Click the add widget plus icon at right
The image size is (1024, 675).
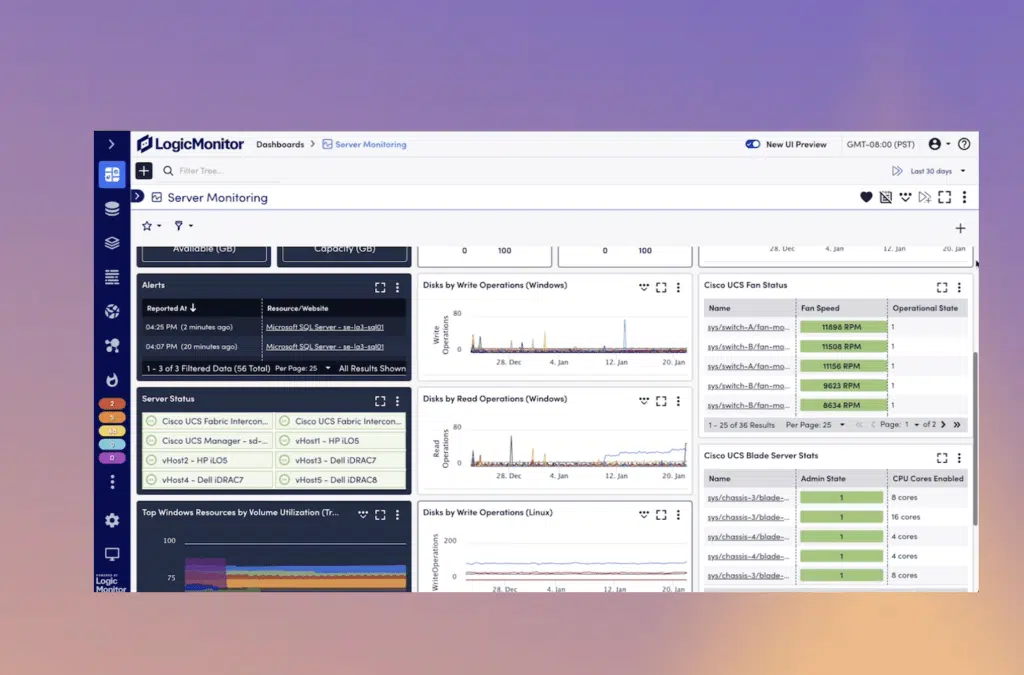(x=961, y=228)
